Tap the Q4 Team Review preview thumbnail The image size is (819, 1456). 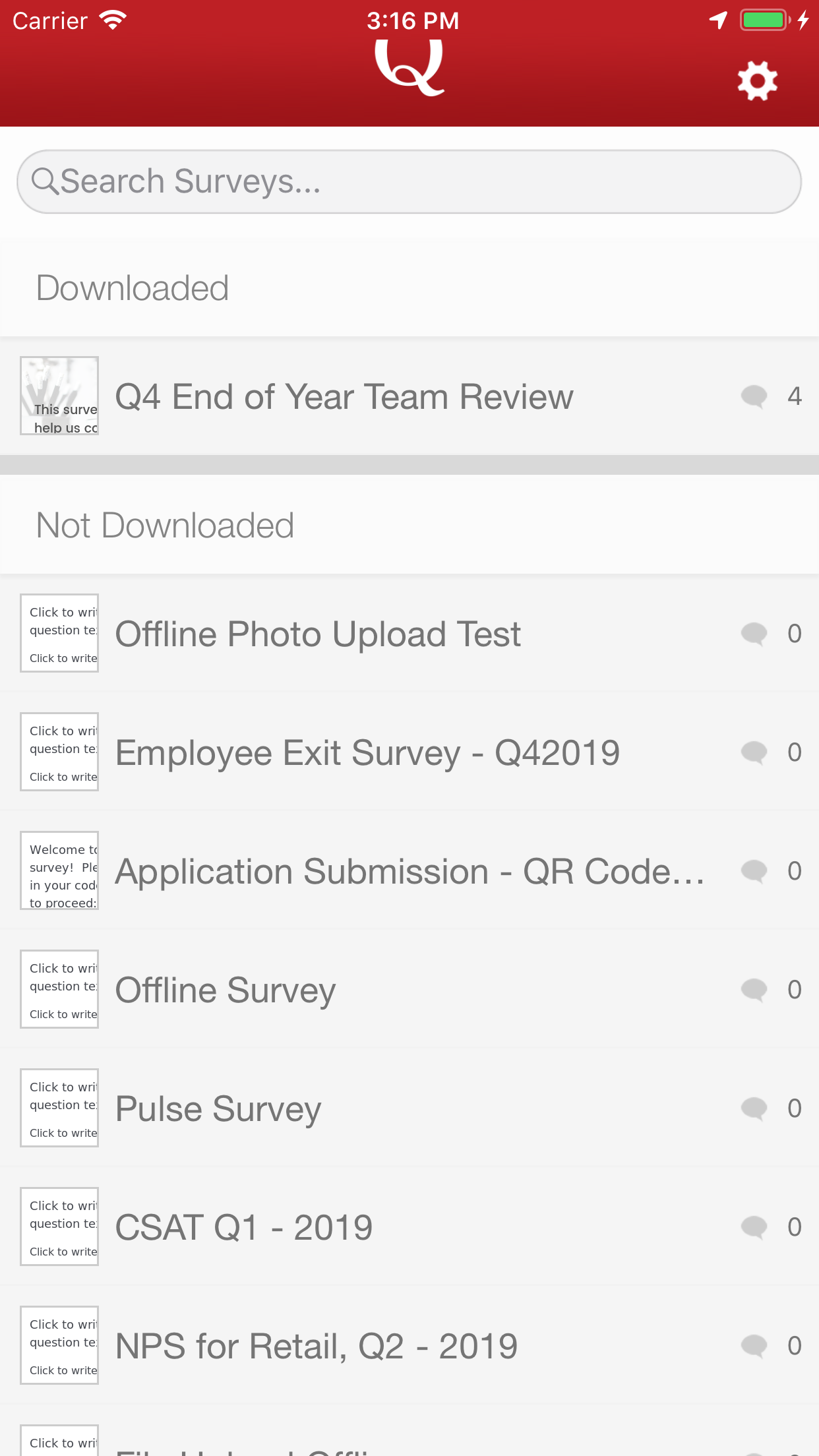(x=59, y=396)
